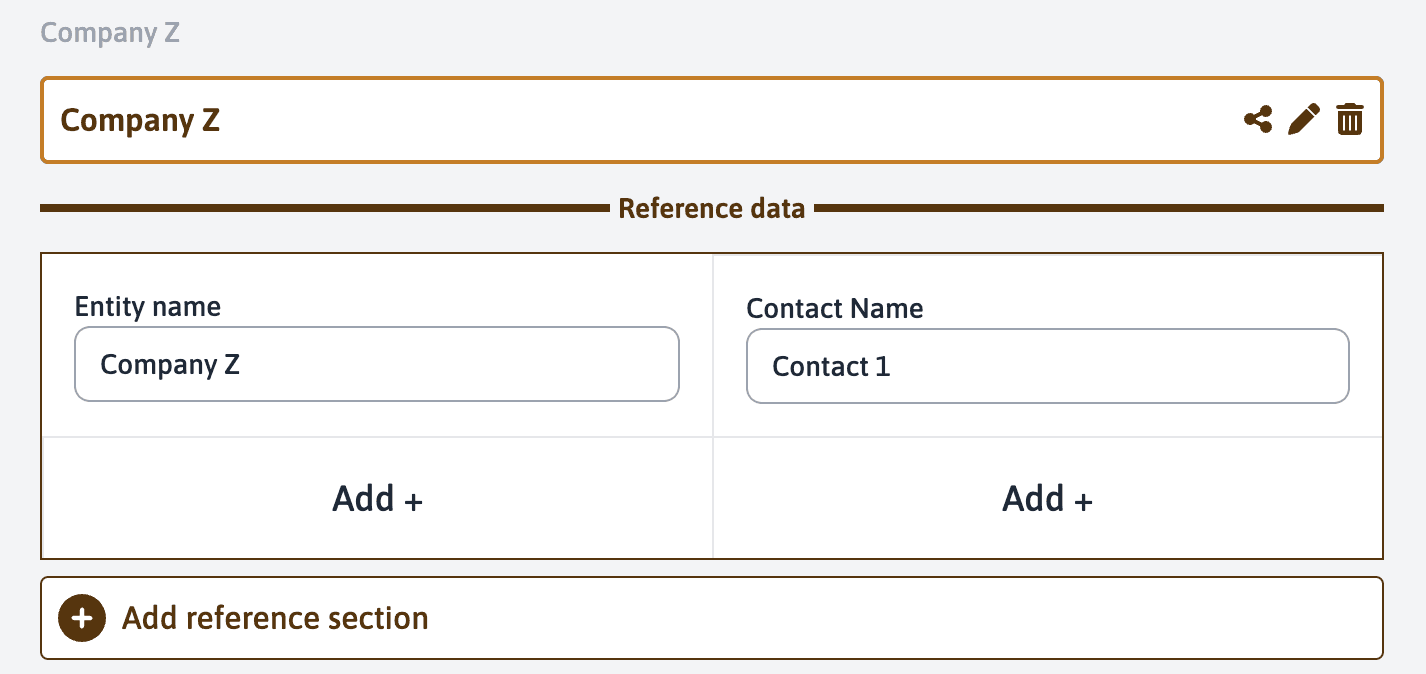The height and width of the screenshot is (674, 1426).
Task: Click the Add reference section label
Action: [275, 618]
